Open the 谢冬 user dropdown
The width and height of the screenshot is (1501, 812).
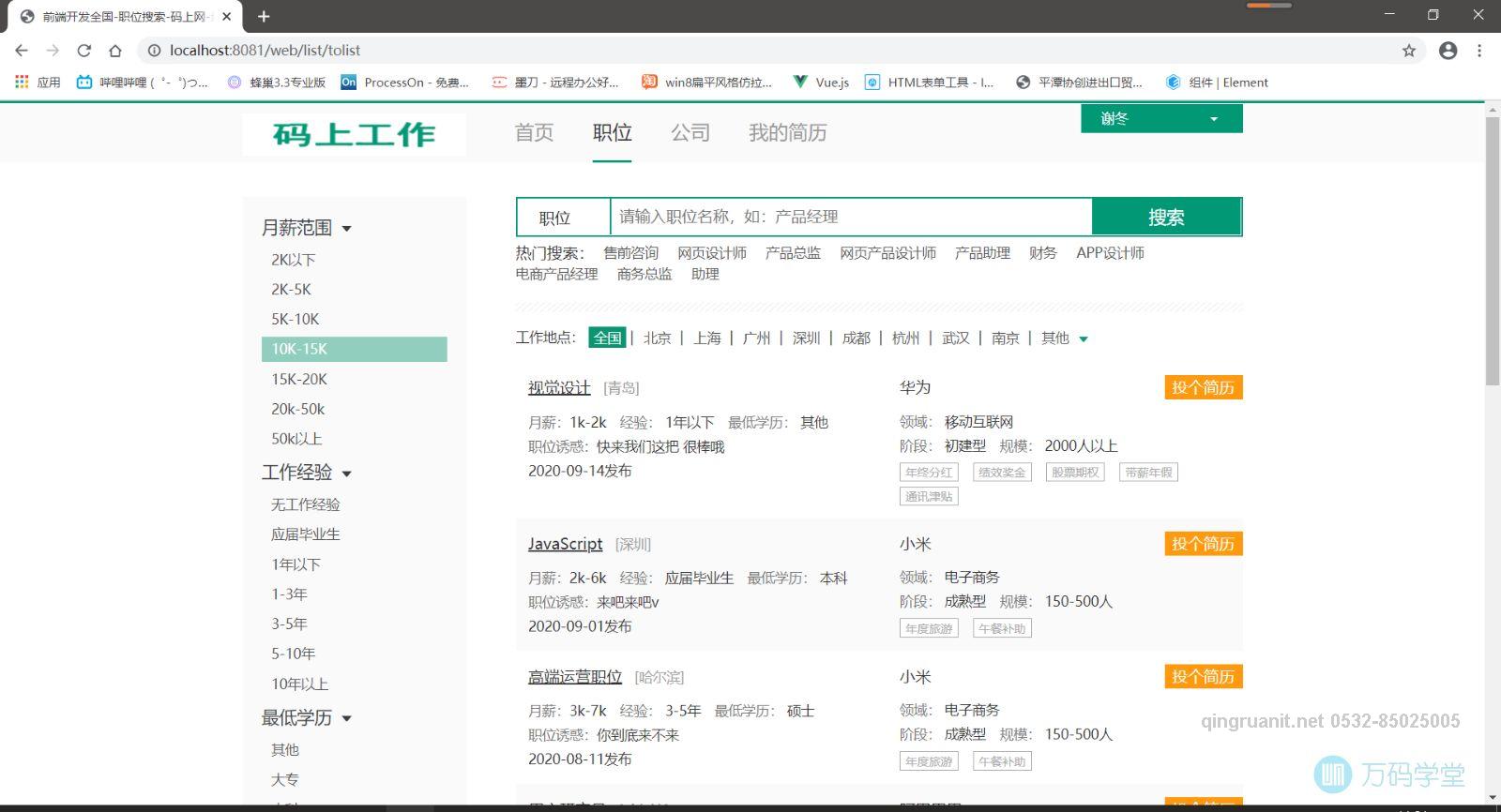pyautogui.click(x=1161, y=119)
